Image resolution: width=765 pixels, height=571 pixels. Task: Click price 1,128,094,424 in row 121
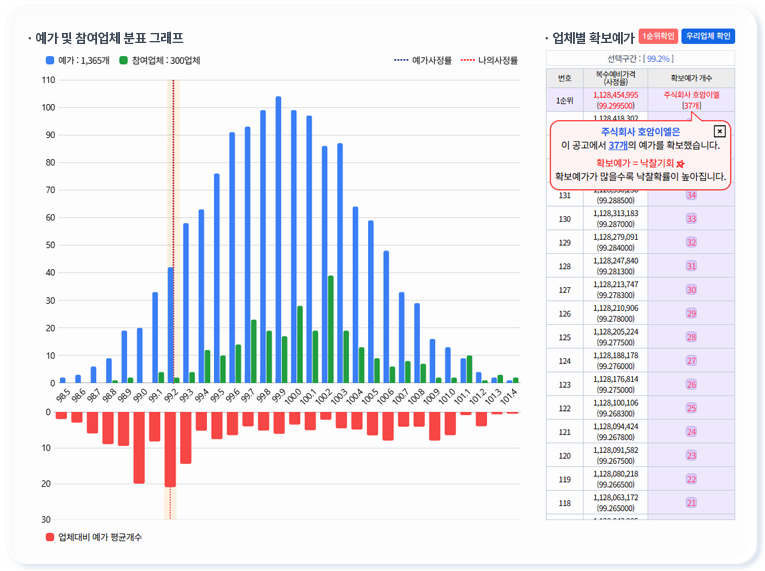615,427
